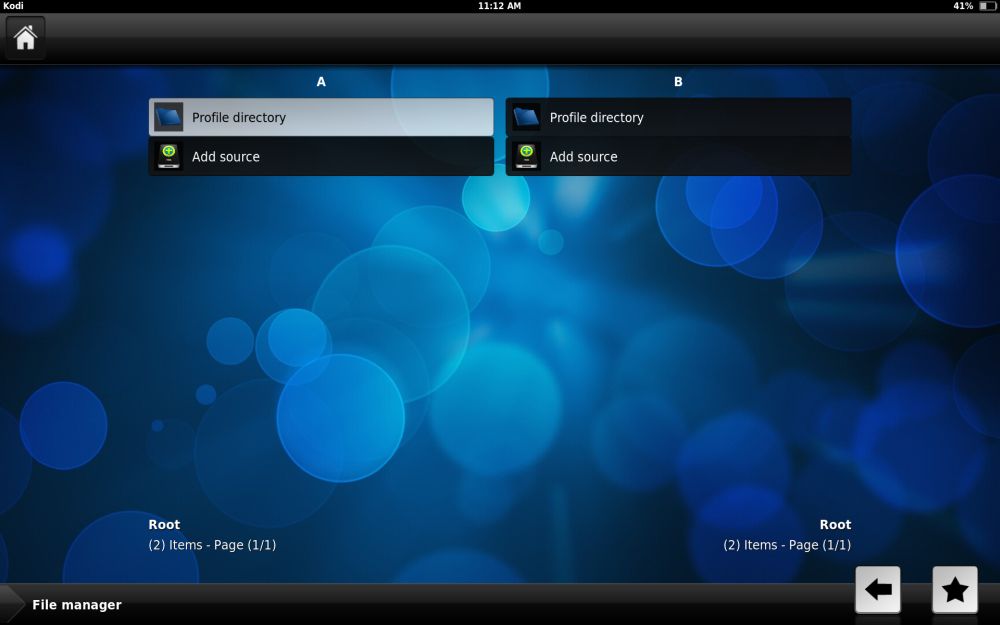Screen dimensions: 1000x625
Task: Click the add-source drive icon in panel B
Action: tap(526, 156)
